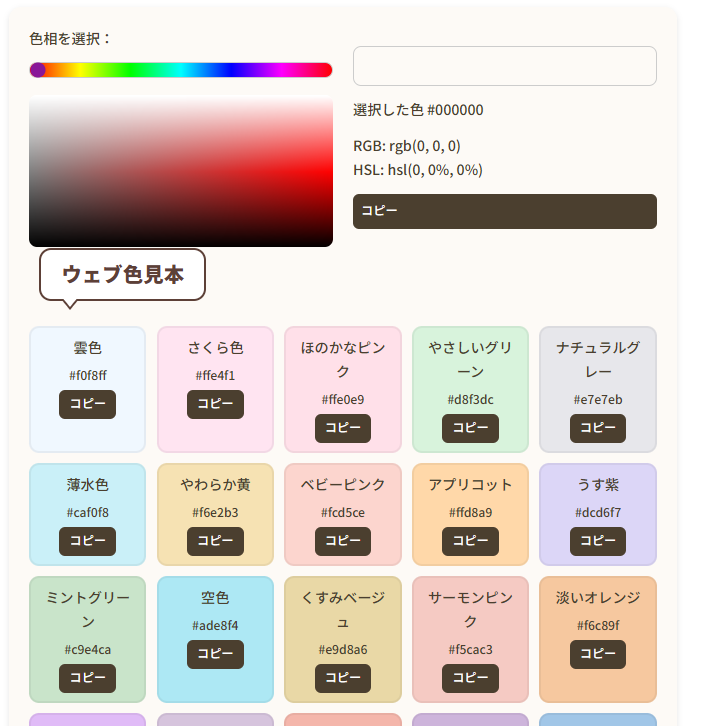Copy the 雲色 #f0f8ff color
The width and height of the screenshot is (707, 726).
coord(87,405)
